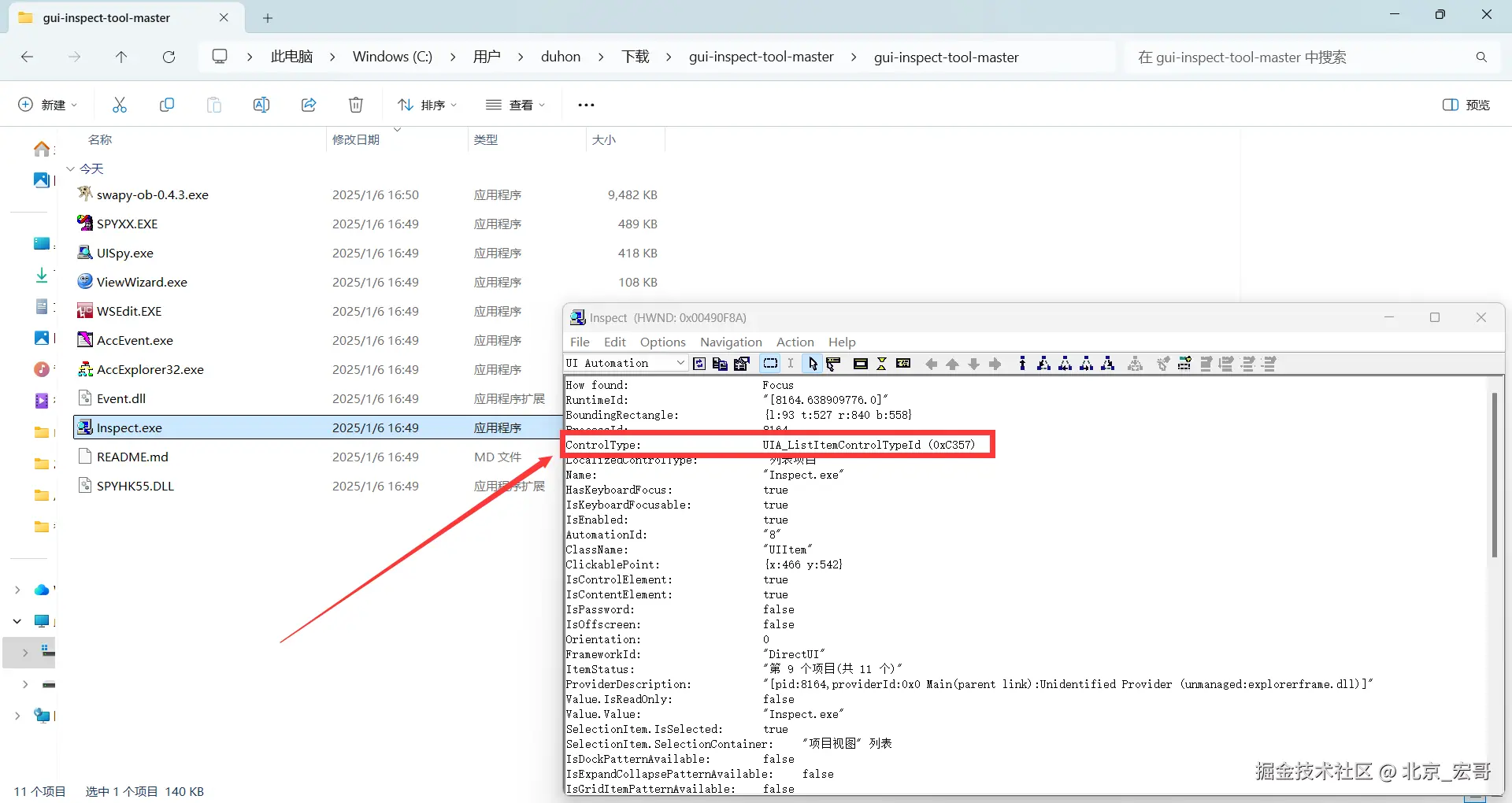This screenshot has width=1512, height=803.
Task: Collapse the This PC sidebar node
Action: point(17,621)
